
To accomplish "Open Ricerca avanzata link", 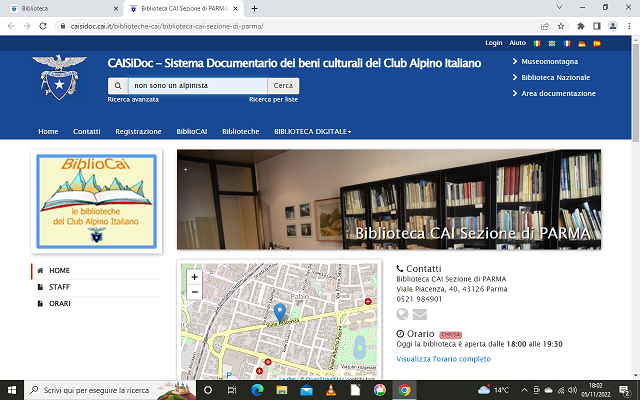I will click(x=133, y=100).
